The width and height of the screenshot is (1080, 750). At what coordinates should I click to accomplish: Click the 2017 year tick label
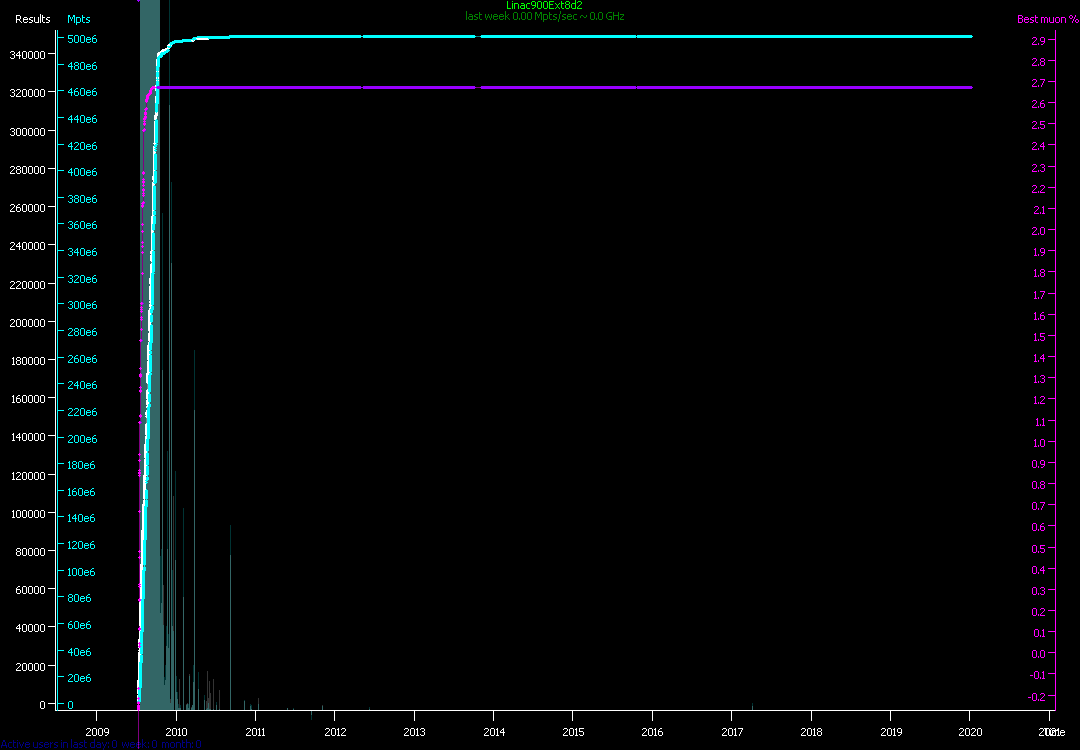[731, 732]
